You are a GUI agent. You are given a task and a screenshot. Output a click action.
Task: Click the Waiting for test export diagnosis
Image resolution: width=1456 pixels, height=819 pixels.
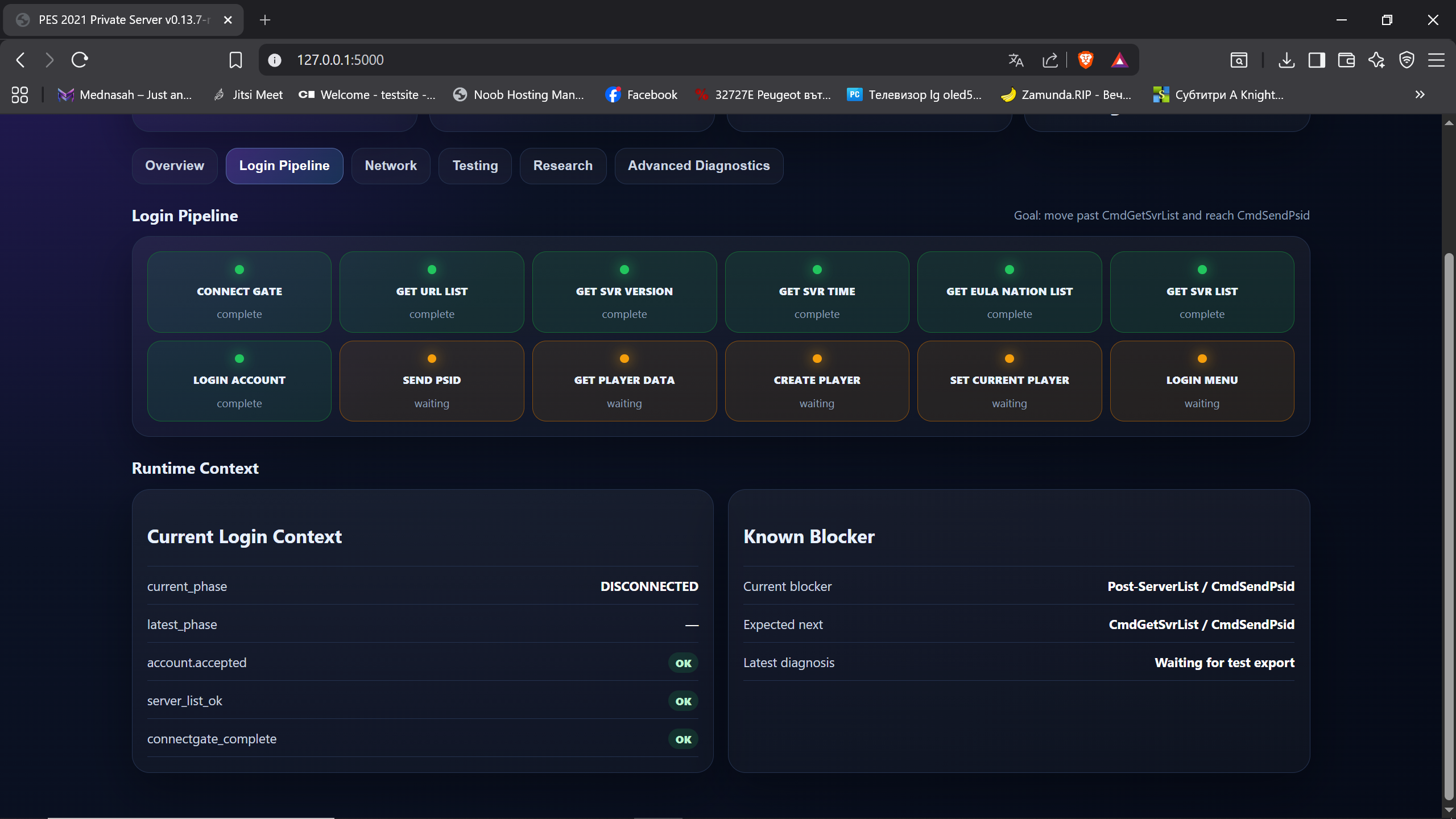pyautogui.click(x=1225, y=663)
